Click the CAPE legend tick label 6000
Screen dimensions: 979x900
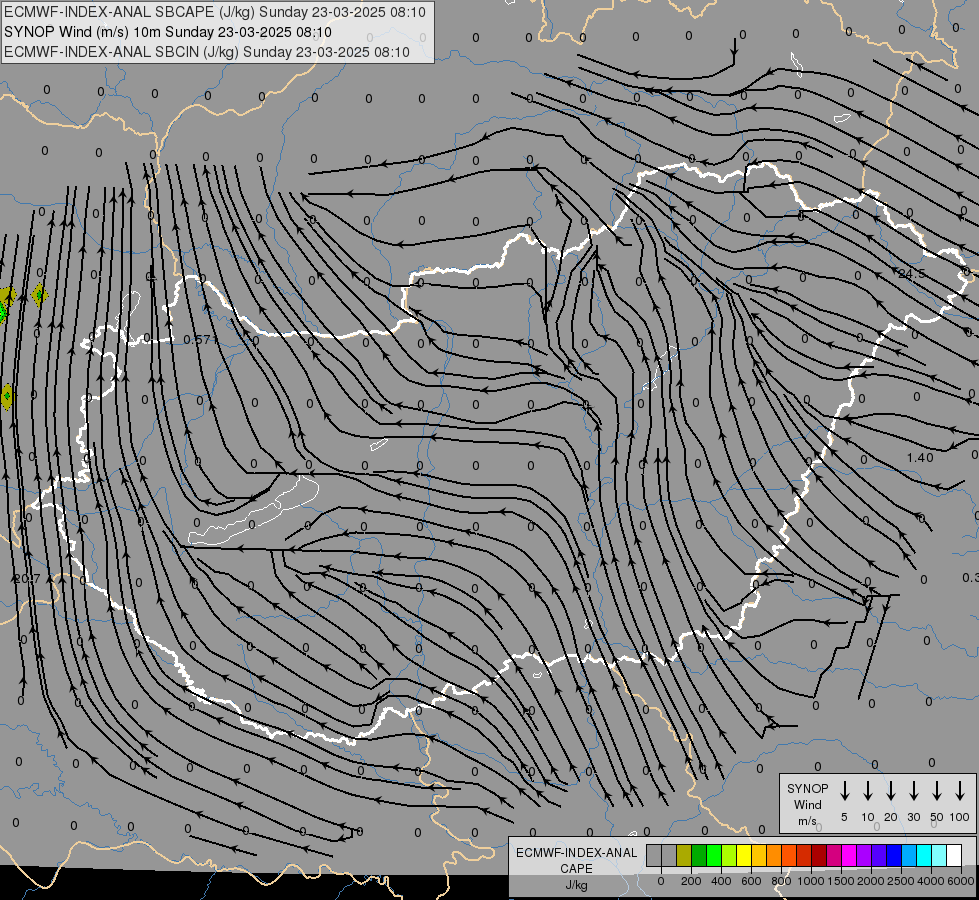click(x=961, y=881)
